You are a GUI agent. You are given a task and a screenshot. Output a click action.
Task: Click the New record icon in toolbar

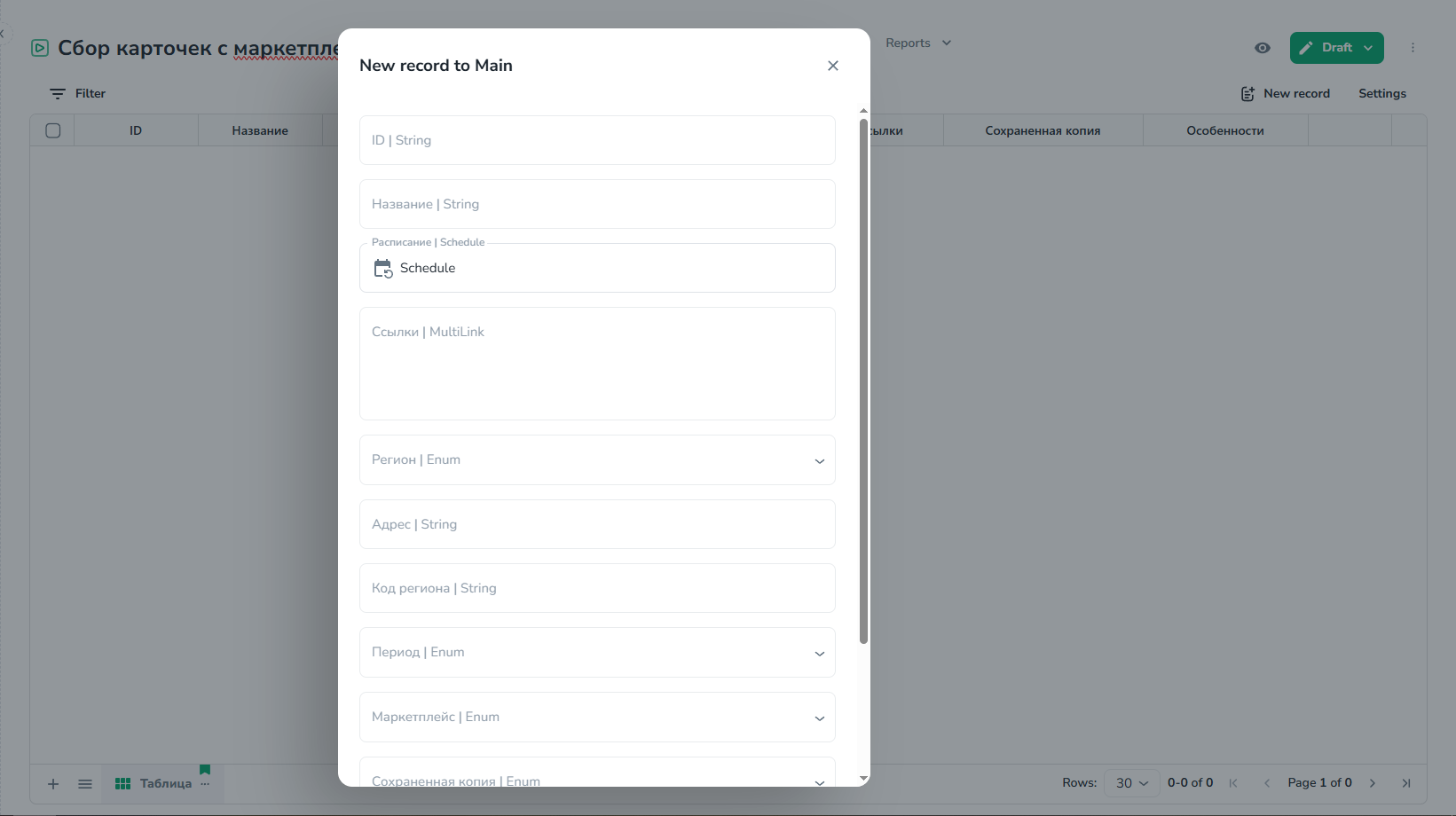[1247, 94]
